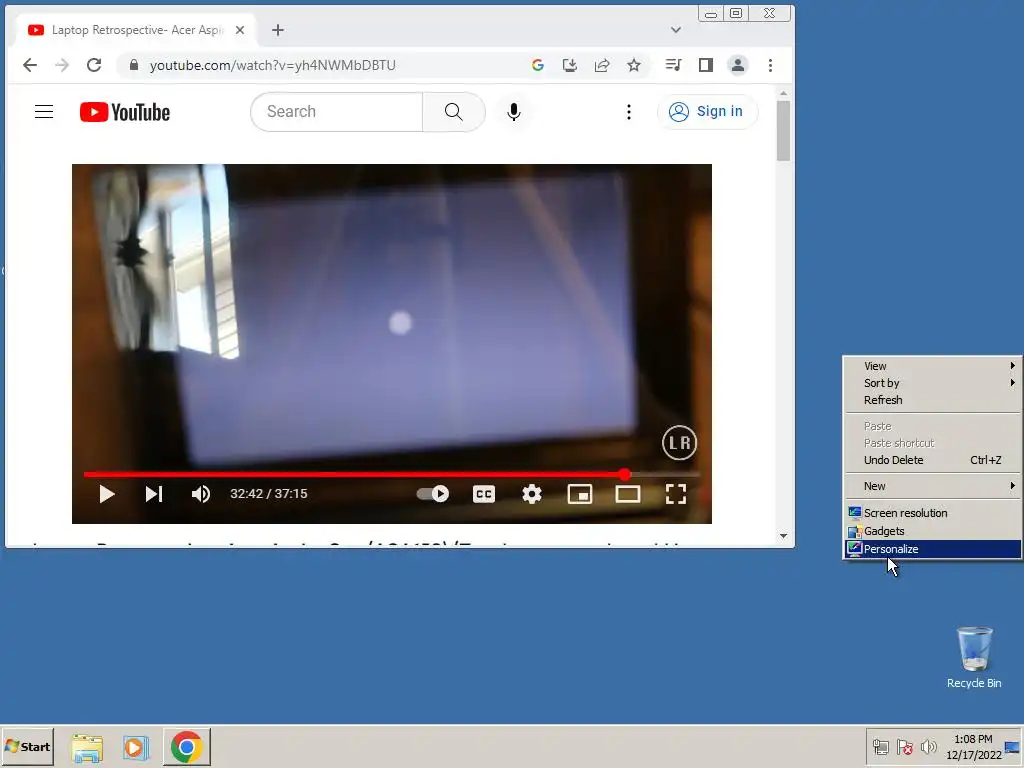Share this page using the share icon
This screenshot has width=1024, height=768.
tap(601, 65)
